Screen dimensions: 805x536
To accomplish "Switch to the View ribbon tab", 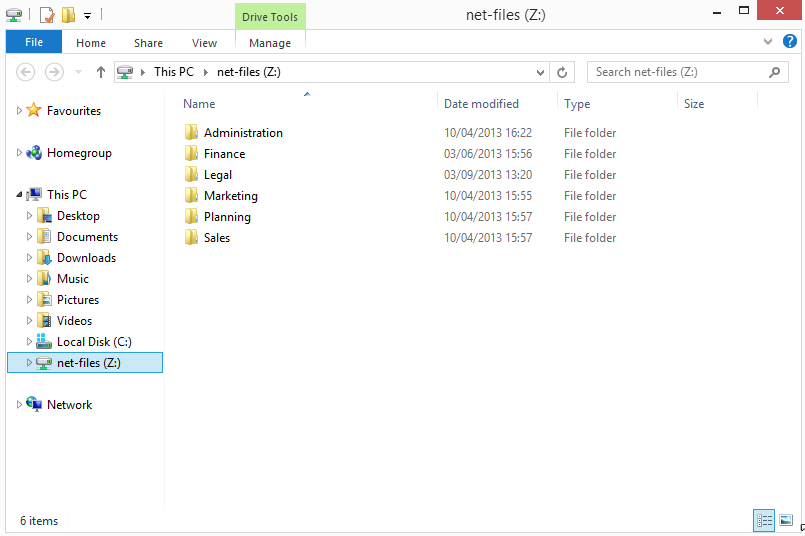I will click(204, 43).
